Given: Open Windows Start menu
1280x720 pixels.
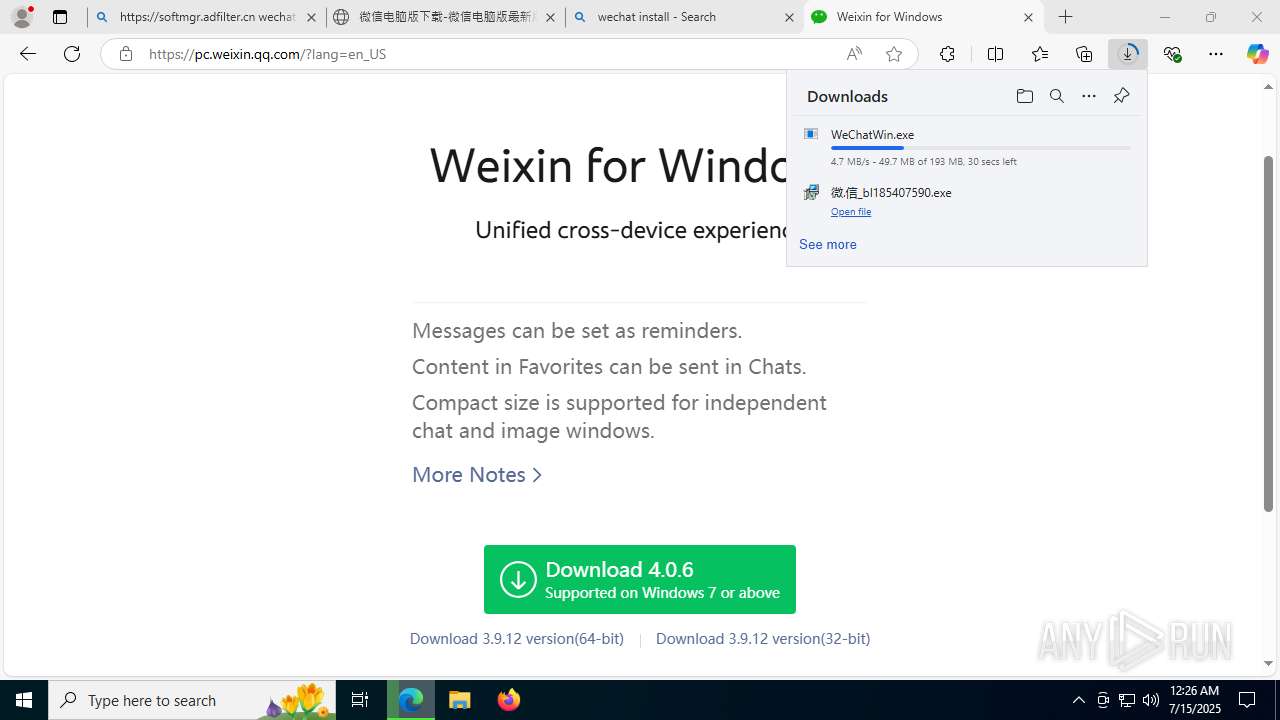Looking at the screenshot, I should (24, 700).
